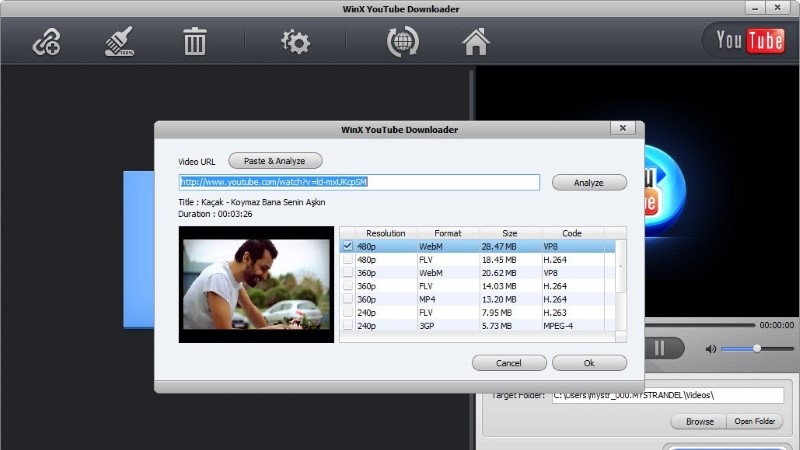This screenshot has width=800, height=450.
Task: Click the Target Folder path field
Action: (x=668, y=395)
